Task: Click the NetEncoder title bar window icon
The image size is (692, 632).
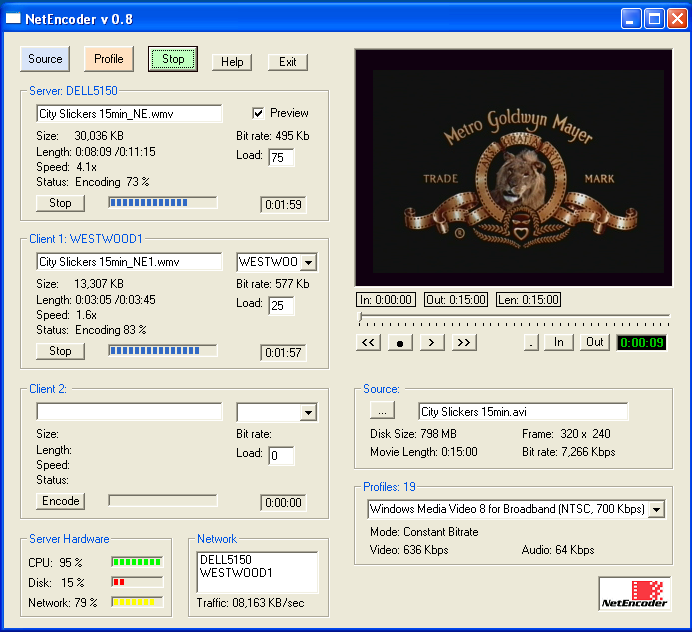Action: [13, 18]
